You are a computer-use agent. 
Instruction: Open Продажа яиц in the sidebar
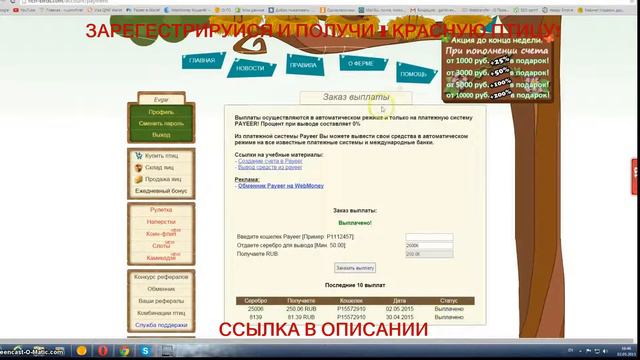coord(163,179)
